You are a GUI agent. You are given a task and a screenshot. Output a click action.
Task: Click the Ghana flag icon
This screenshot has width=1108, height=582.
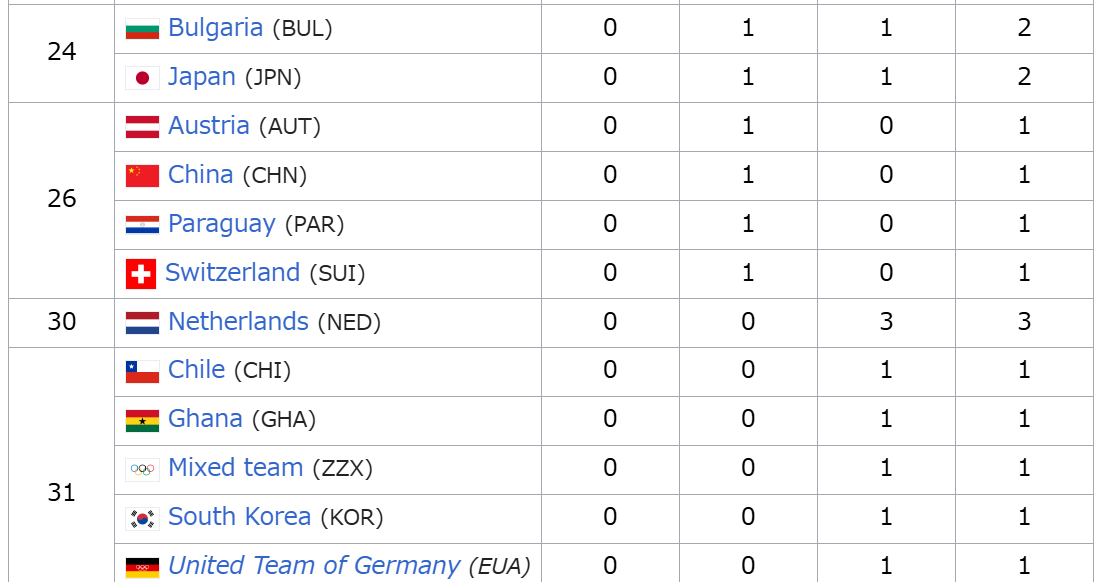[142, 420]
